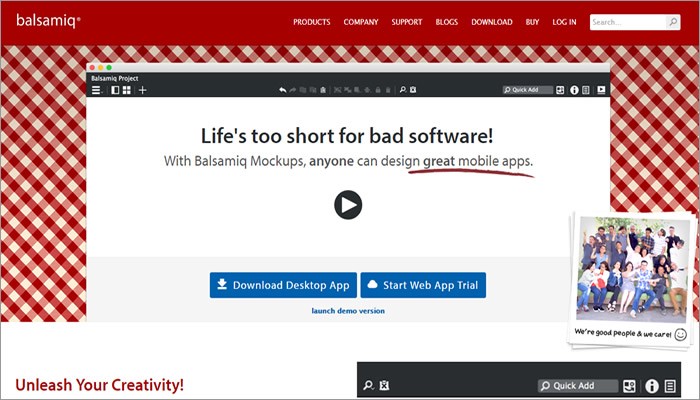
Task: Click the Download Desktop App button
Action: [282, 285]
